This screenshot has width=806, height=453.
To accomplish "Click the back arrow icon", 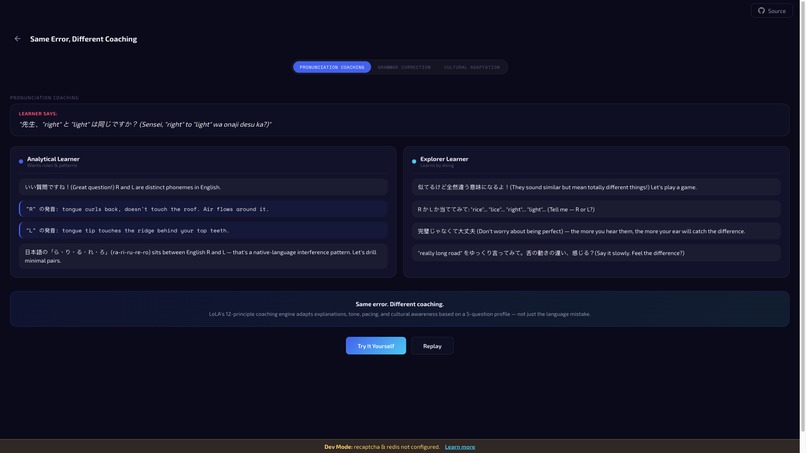I will pyautogui.click(x=17, y=39).
